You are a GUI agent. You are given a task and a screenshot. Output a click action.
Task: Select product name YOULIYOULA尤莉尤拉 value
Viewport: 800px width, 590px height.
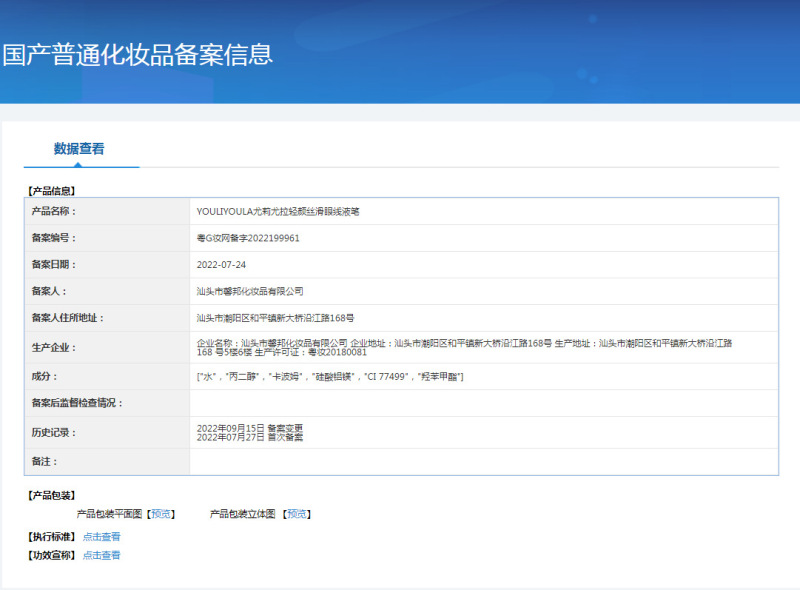[x=278, y=212]
